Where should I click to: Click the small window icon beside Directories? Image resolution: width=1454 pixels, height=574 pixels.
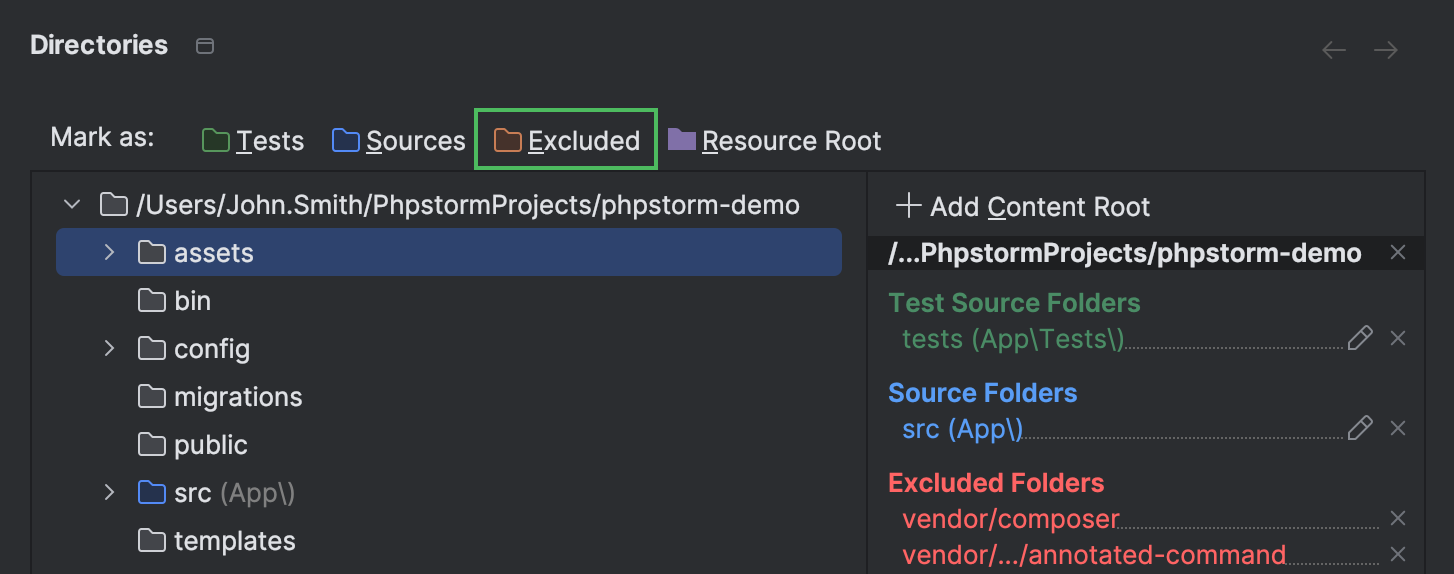pyautogui.click(x=205, y=46)
